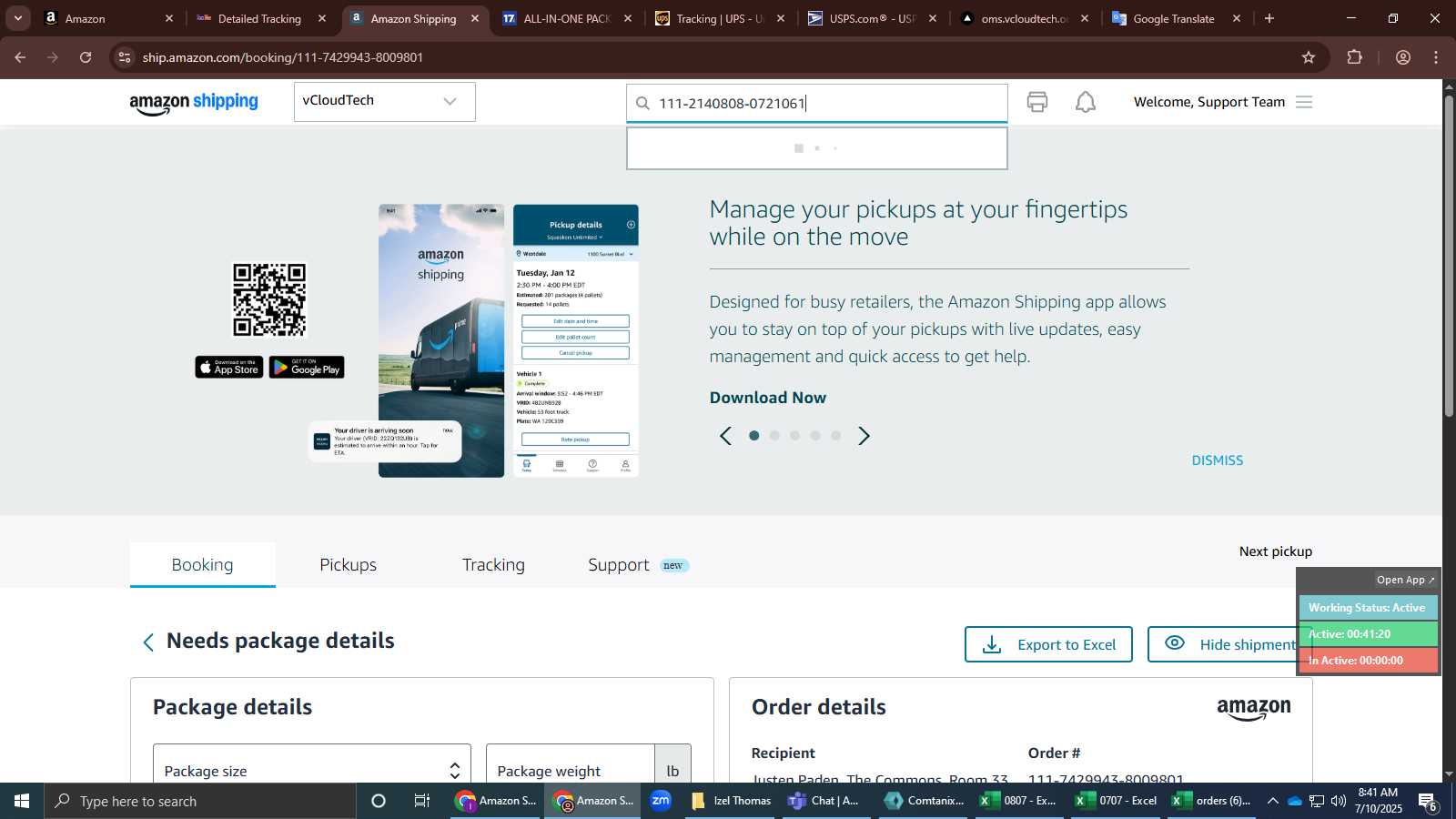The width and height of the screenshot is (1456, 819).
Task: Dismiss the promotional banner
Action: point(1218,460)
